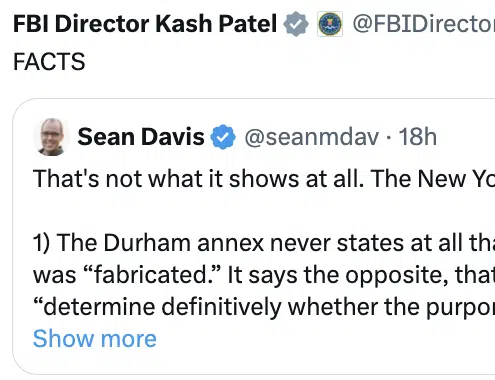This screenshot has width=495, height=380.
Task: Click the "determine definitively whether" line
Action: [264, 307]
